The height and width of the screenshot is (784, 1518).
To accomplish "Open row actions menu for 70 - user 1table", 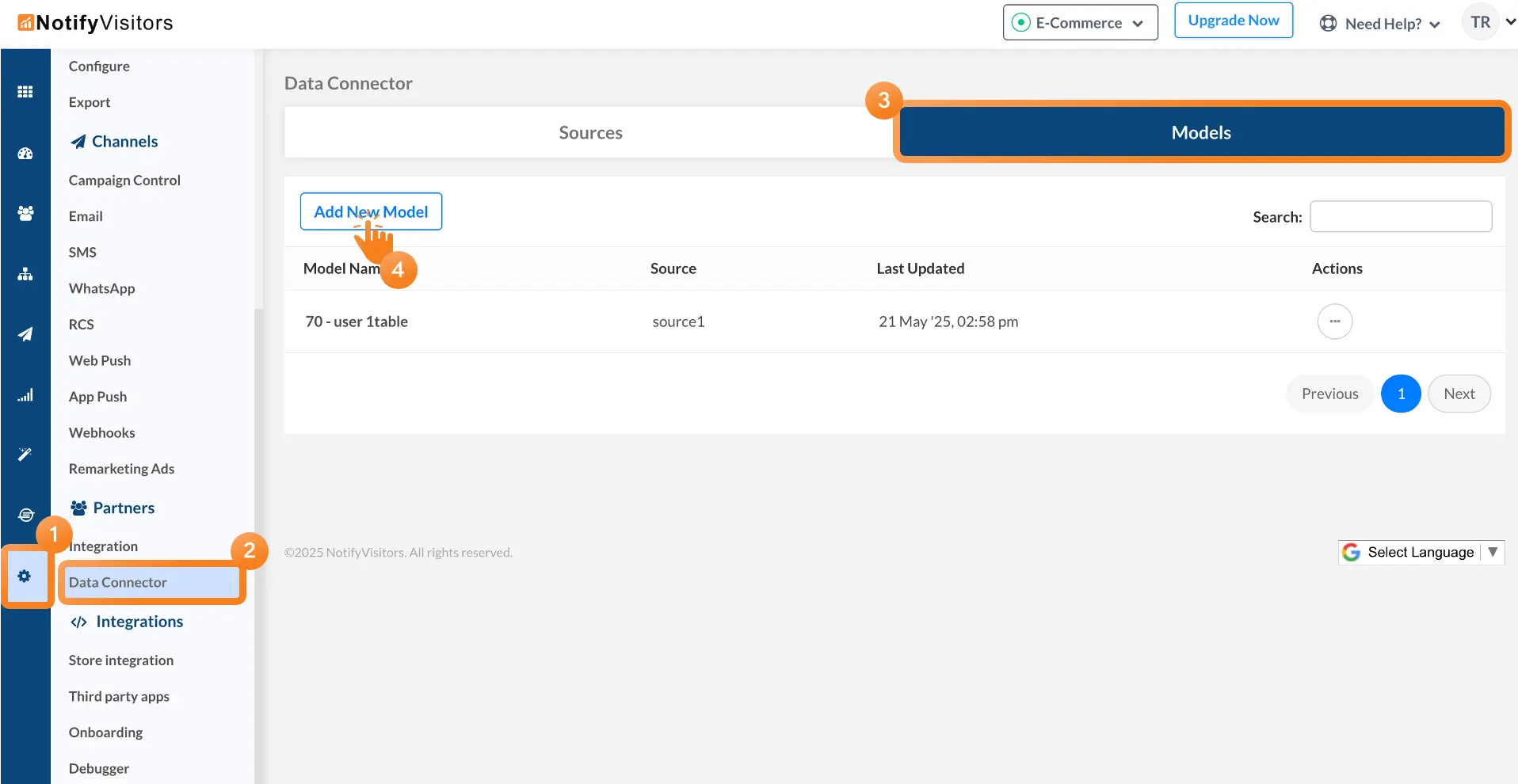I will click(1334, 322).
